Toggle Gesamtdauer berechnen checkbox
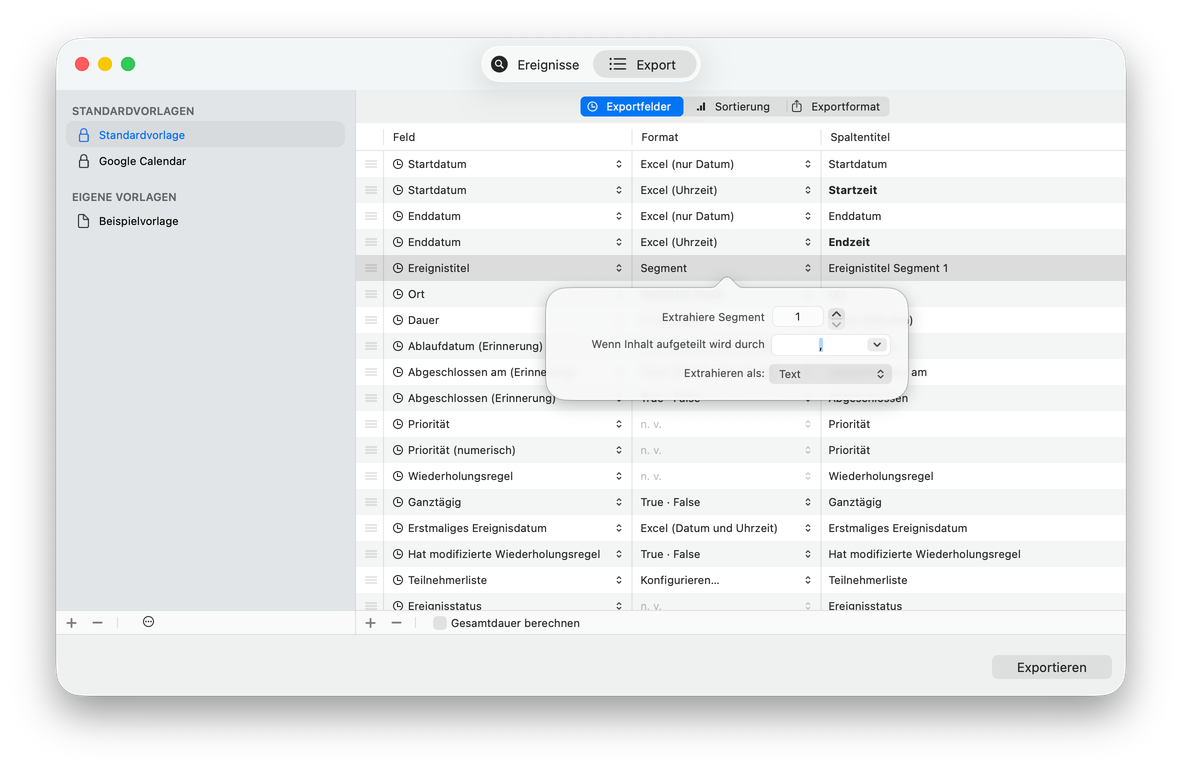 439,623
